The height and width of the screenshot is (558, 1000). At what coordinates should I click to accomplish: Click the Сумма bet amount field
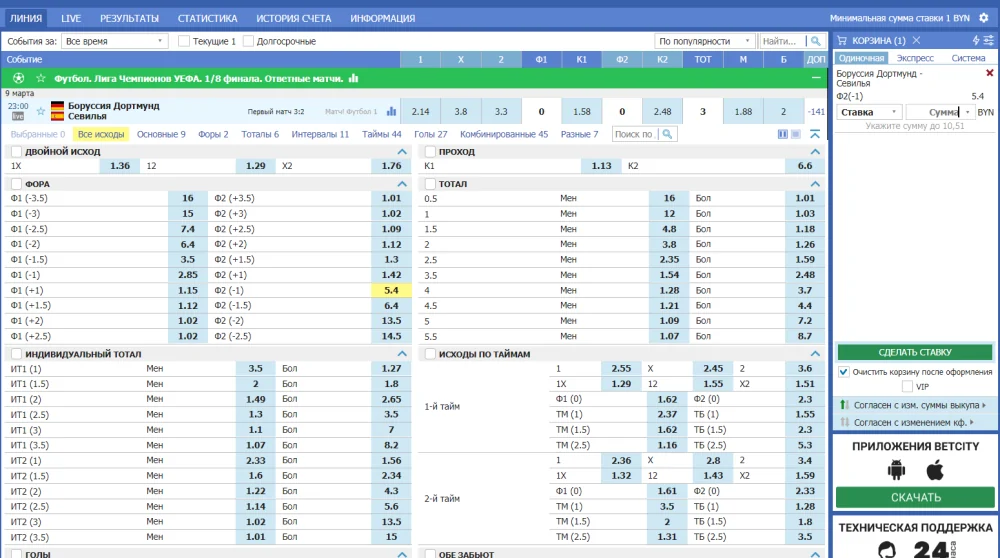[x=940, y=112]
